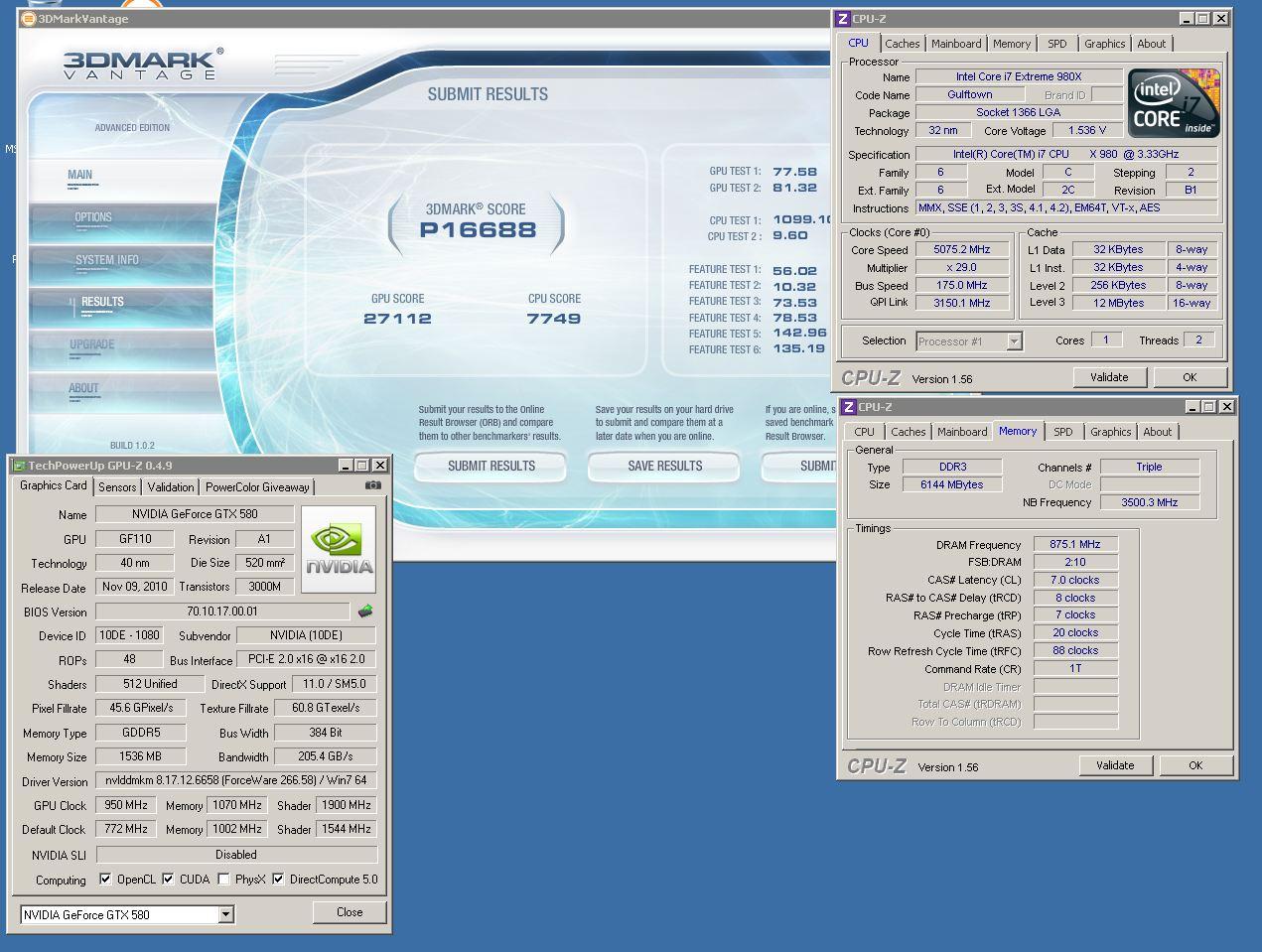1262x952 pixels.
Task: Toggle the CUDA checkbox in GPU-Z
Action: click(168, 880)
